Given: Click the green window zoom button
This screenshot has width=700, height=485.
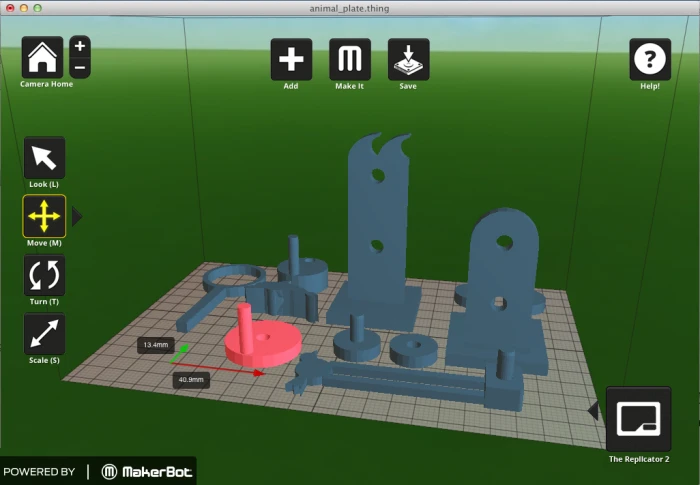Looking at the screenshot, I should [x=38, y=8].
